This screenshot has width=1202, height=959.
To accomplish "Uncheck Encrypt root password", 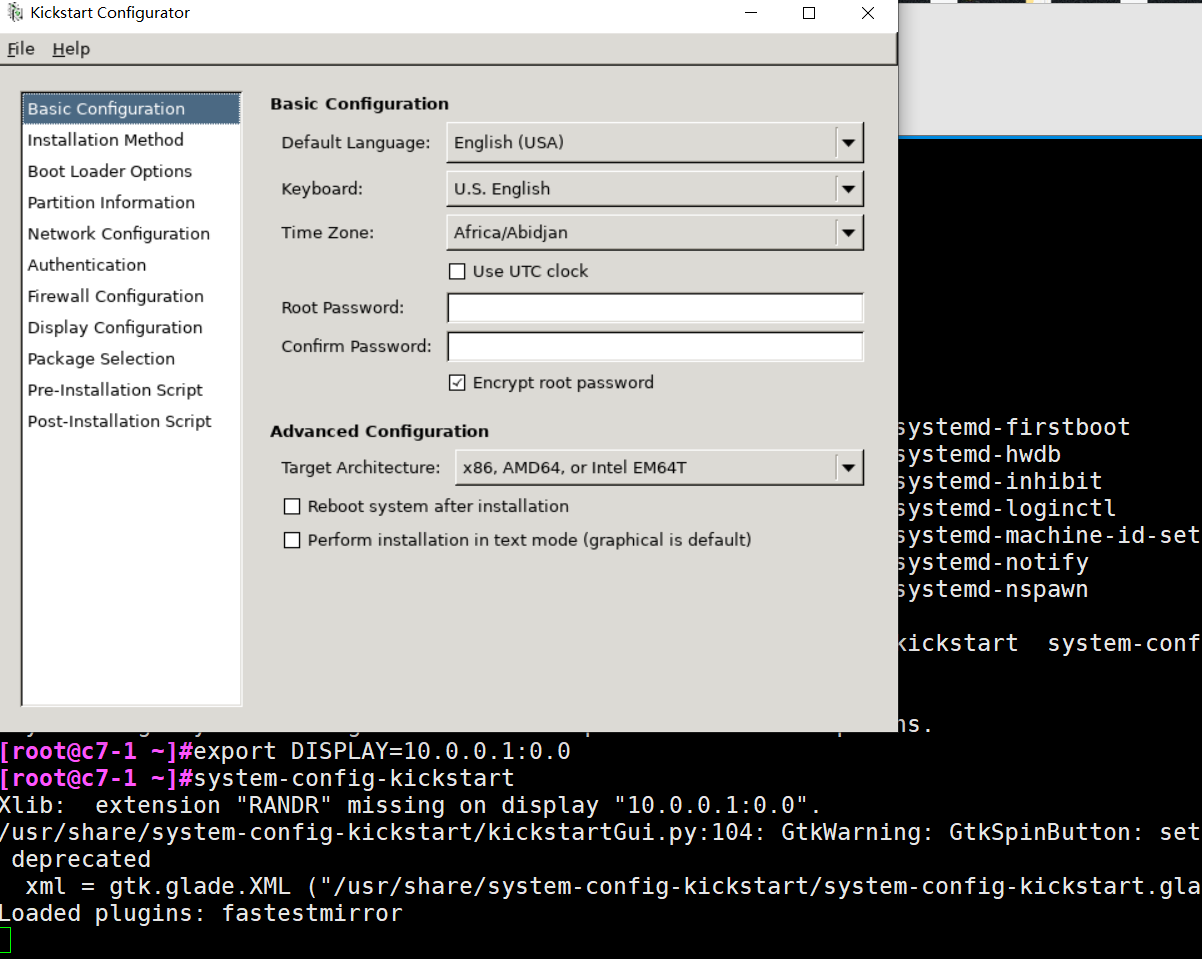I will point(457,383).
